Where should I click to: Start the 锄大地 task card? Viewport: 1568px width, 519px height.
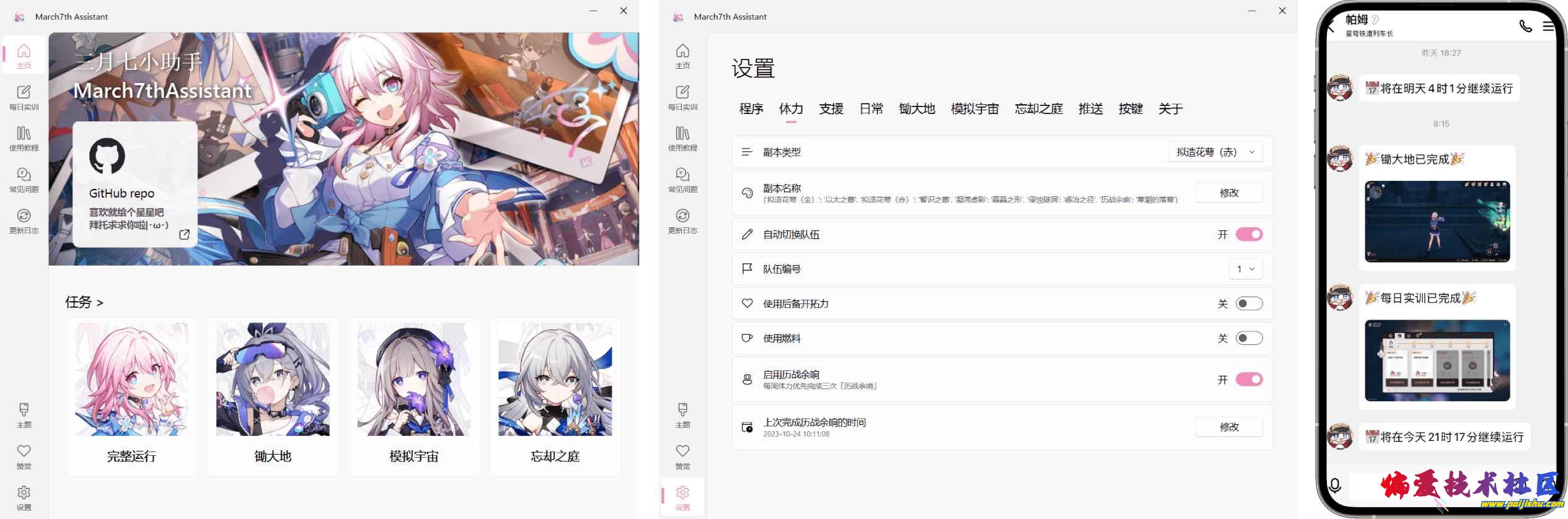click(273, 396)
